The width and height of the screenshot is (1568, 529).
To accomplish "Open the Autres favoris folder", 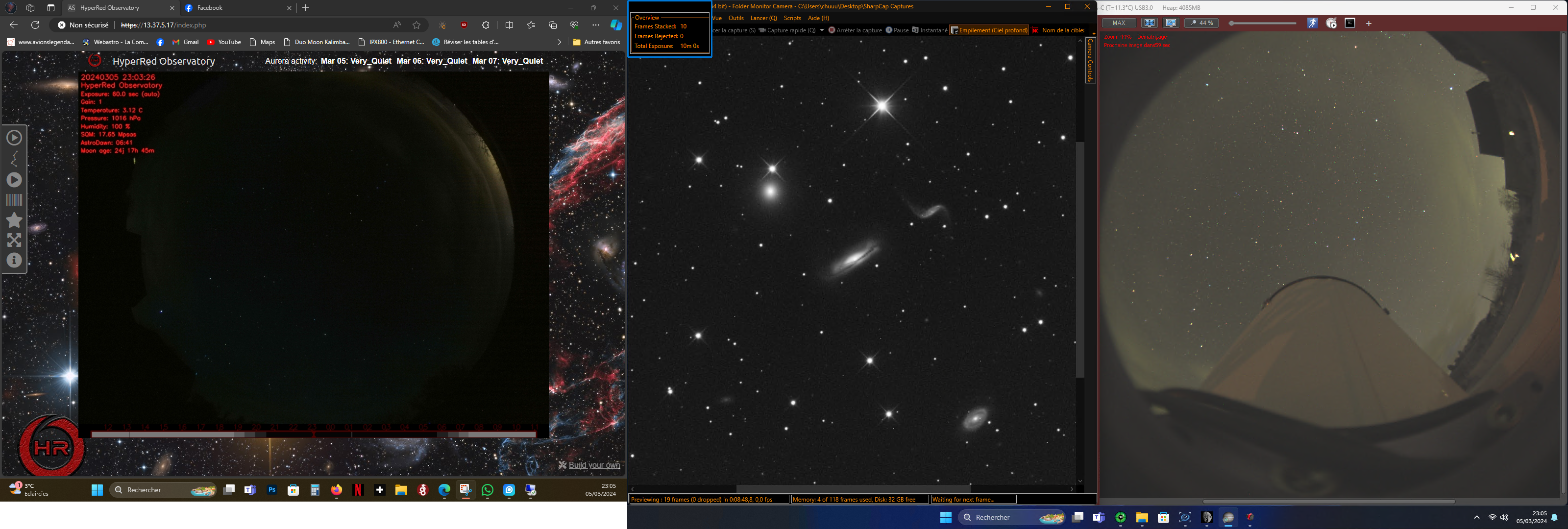I will 596,42.
